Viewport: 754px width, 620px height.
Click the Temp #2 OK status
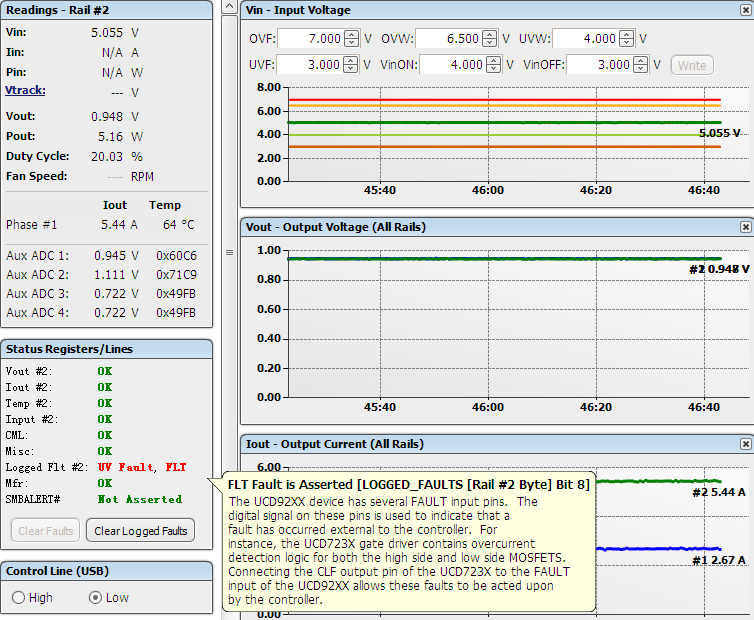105,403
